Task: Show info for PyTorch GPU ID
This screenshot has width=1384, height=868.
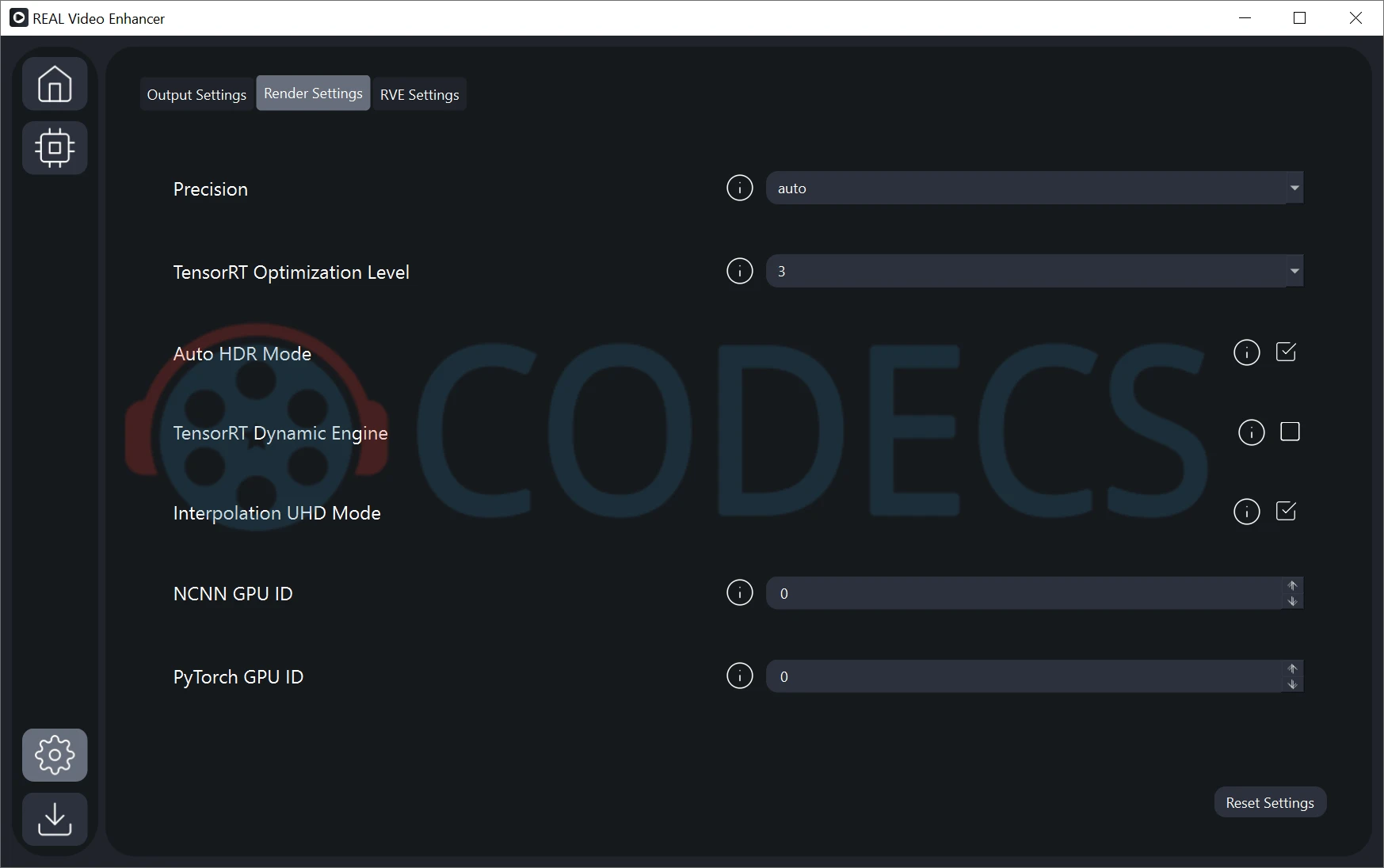Action: (739, 676)
